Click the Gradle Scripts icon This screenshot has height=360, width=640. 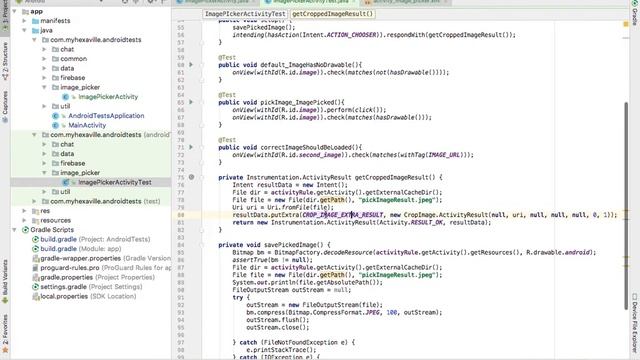(x=25, y=230)
